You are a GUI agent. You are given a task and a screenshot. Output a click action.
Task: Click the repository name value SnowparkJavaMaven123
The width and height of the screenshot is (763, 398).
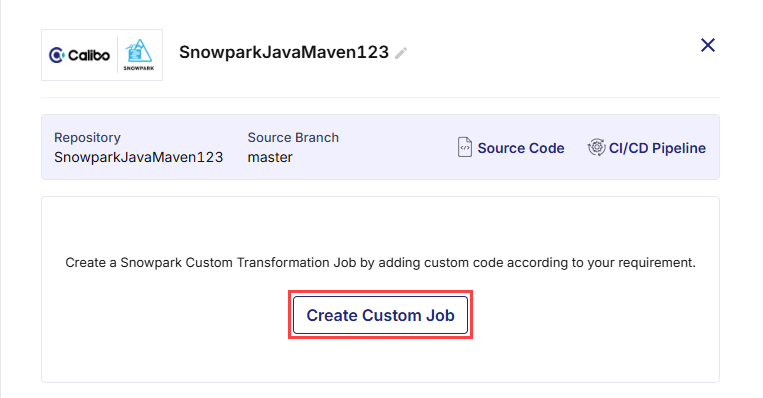coord(139,157)
